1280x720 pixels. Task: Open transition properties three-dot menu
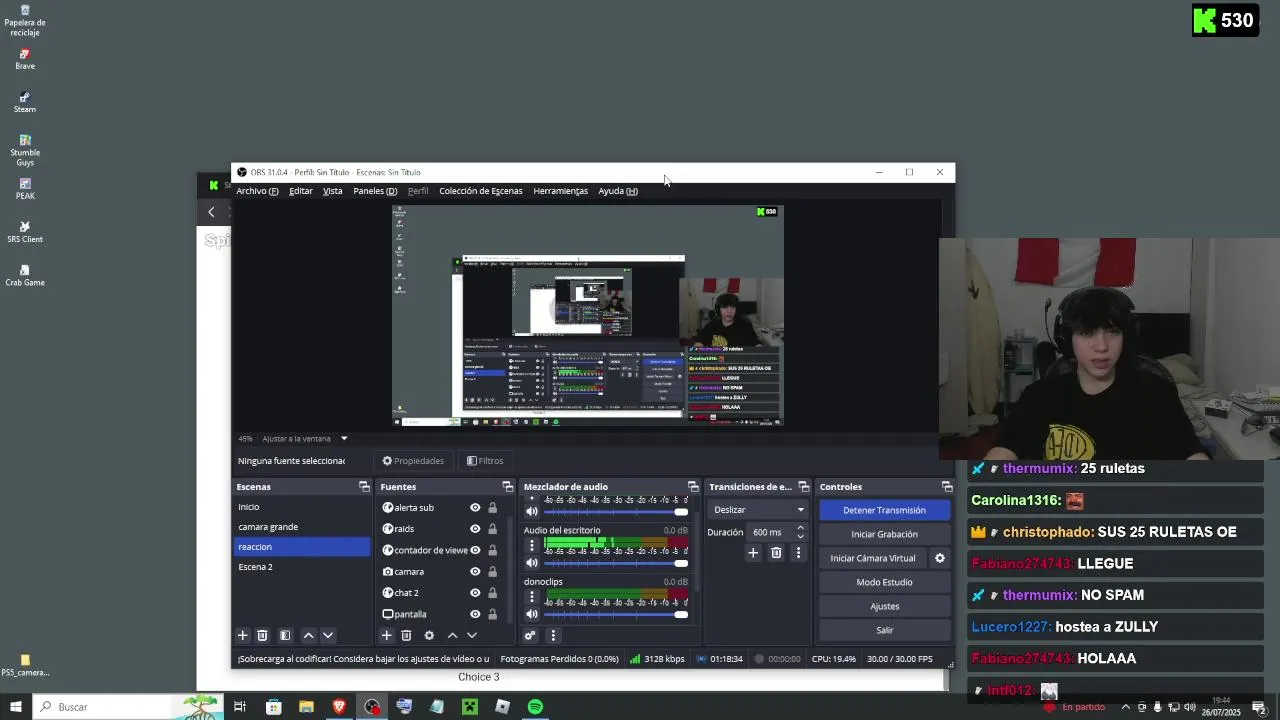pos(798,553)
